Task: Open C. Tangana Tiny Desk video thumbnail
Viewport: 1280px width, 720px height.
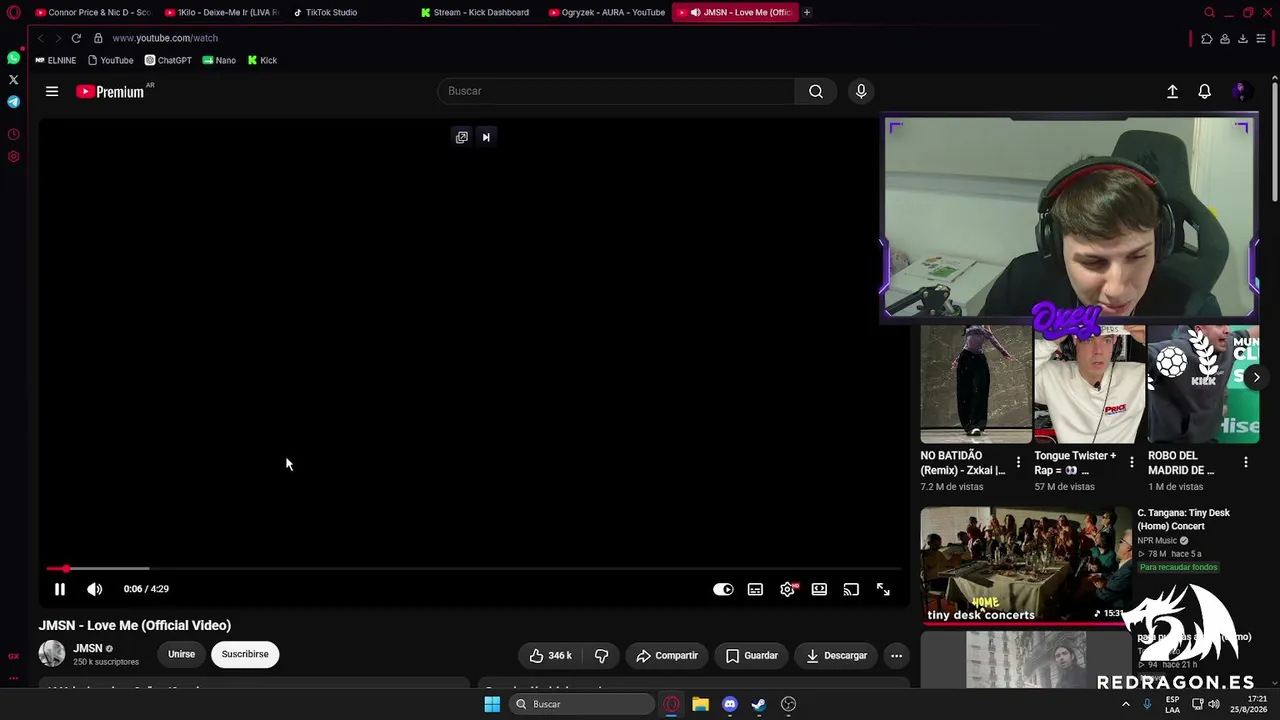Action: 1026,565
